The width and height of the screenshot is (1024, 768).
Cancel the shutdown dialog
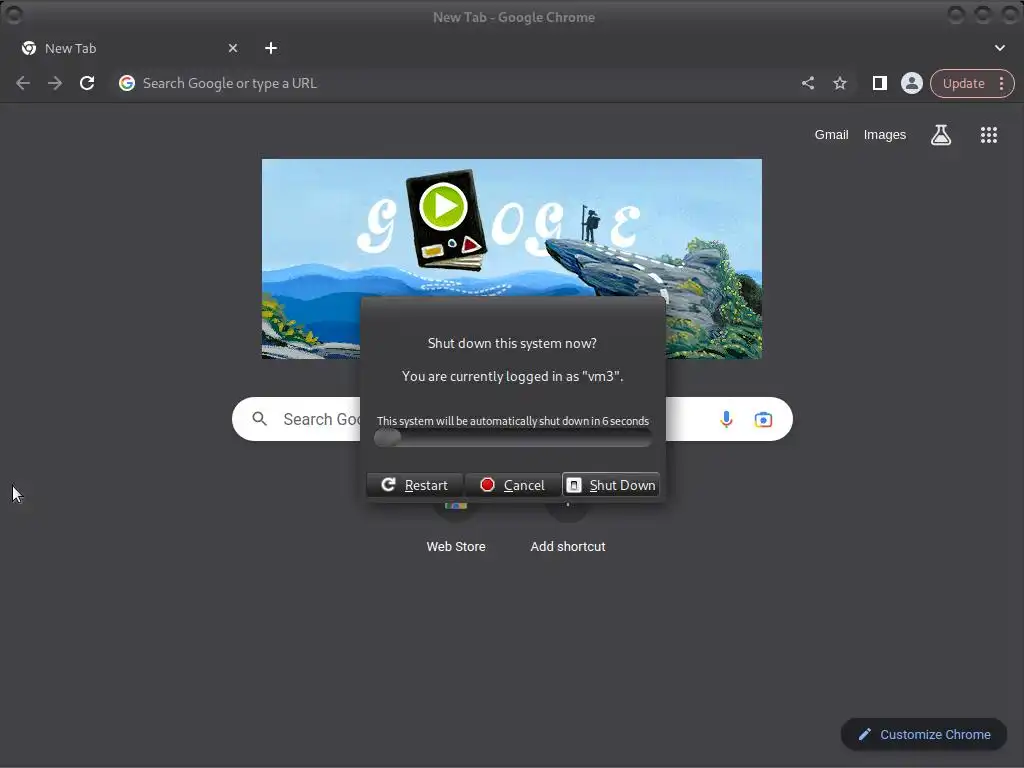tap(513, 485)
